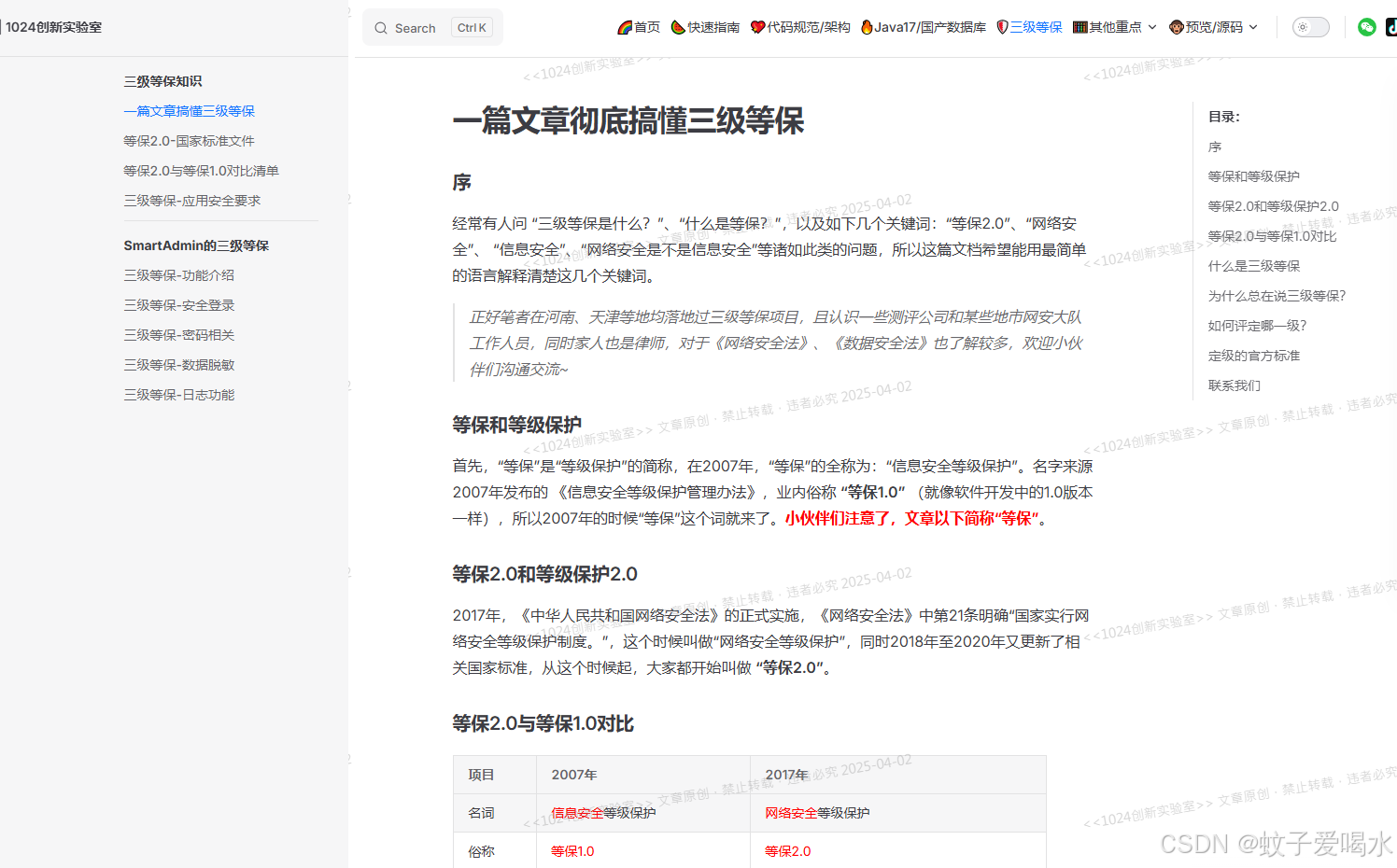Open the 预览/源码 dropdown chevron

1254,27
